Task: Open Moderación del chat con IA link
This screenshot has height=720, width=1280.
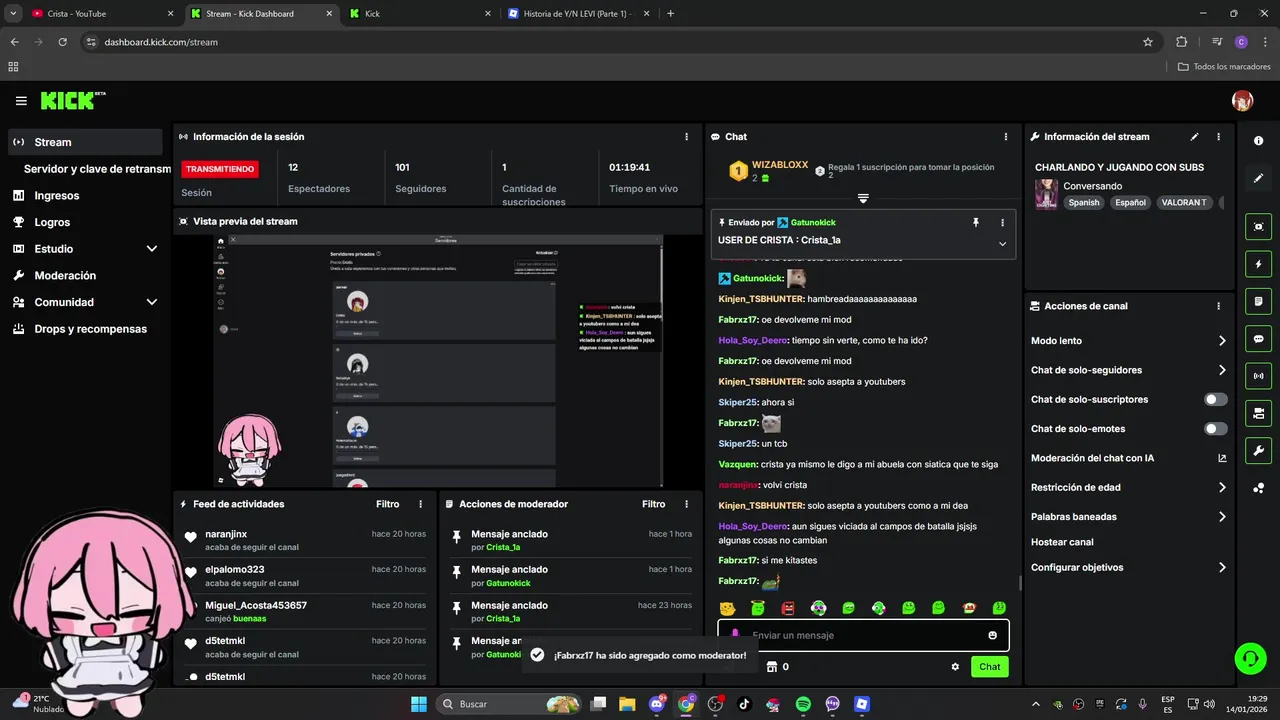Action: click(x=1128, y=458)
